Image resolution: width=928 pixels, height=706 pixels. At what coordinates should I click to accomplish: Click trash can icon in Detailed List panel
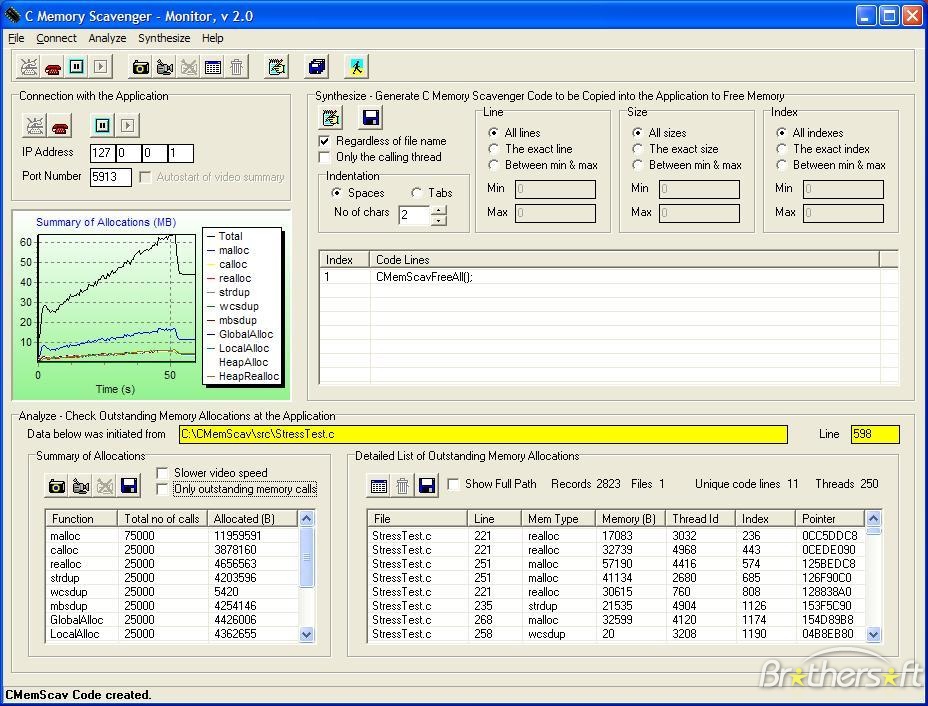coord(402,486)
